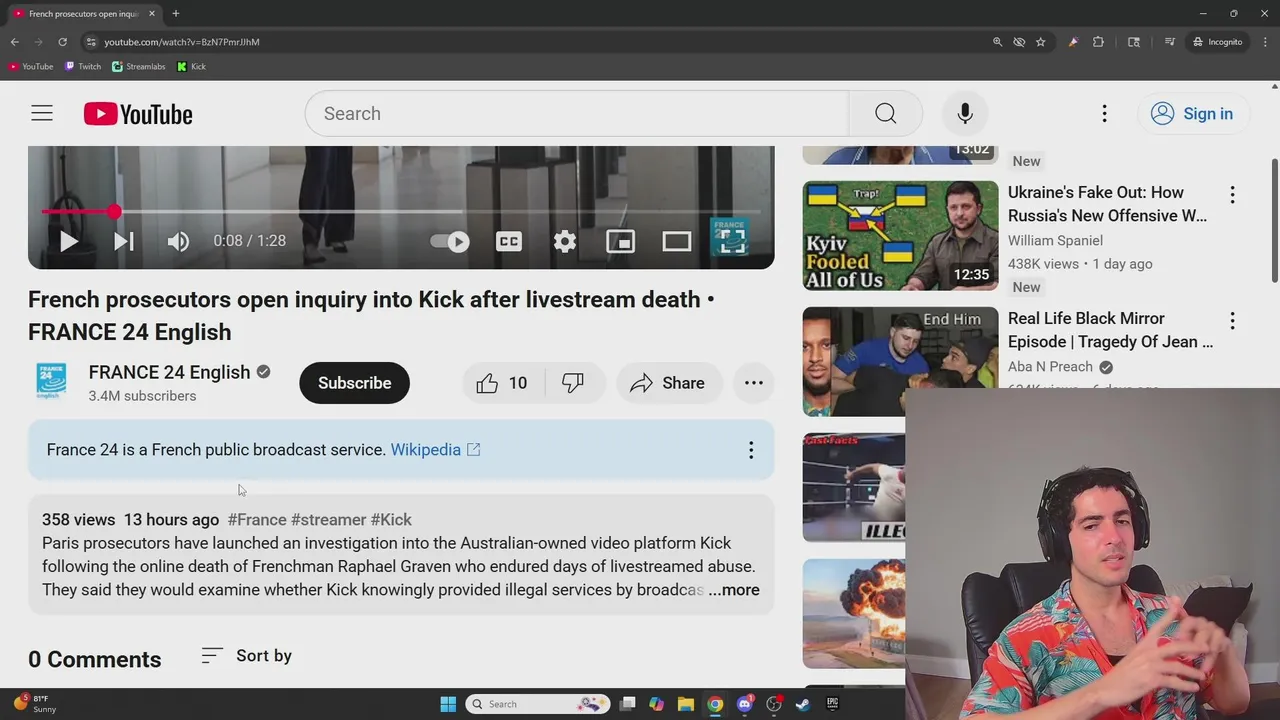Seek using the red progress bar handle
Image resolution: width=1280 pixels, height=720 pixels.
(114, 211)
